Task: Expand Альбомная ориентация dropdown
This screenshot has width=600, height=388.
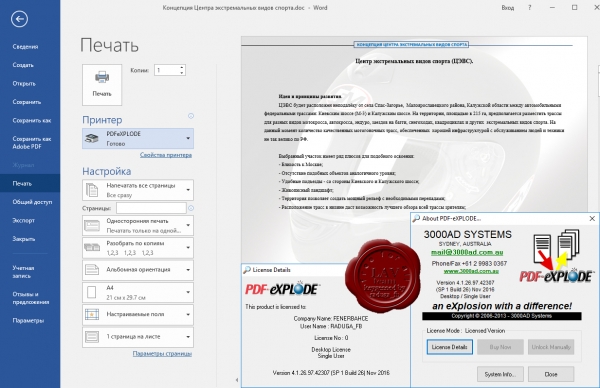Action: tap(138, 270)
